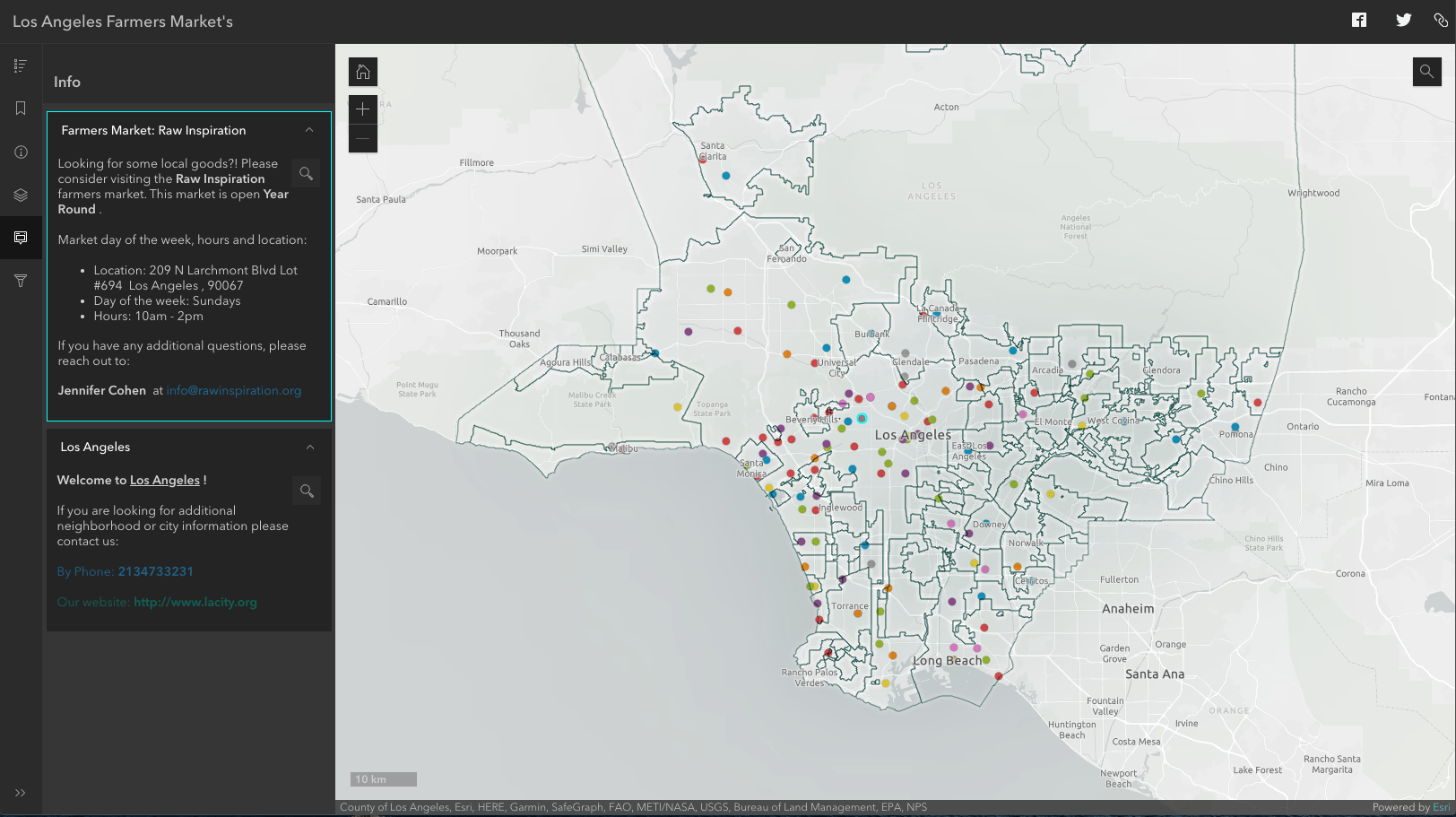Click the Pasadena map label

coord(979,361)
